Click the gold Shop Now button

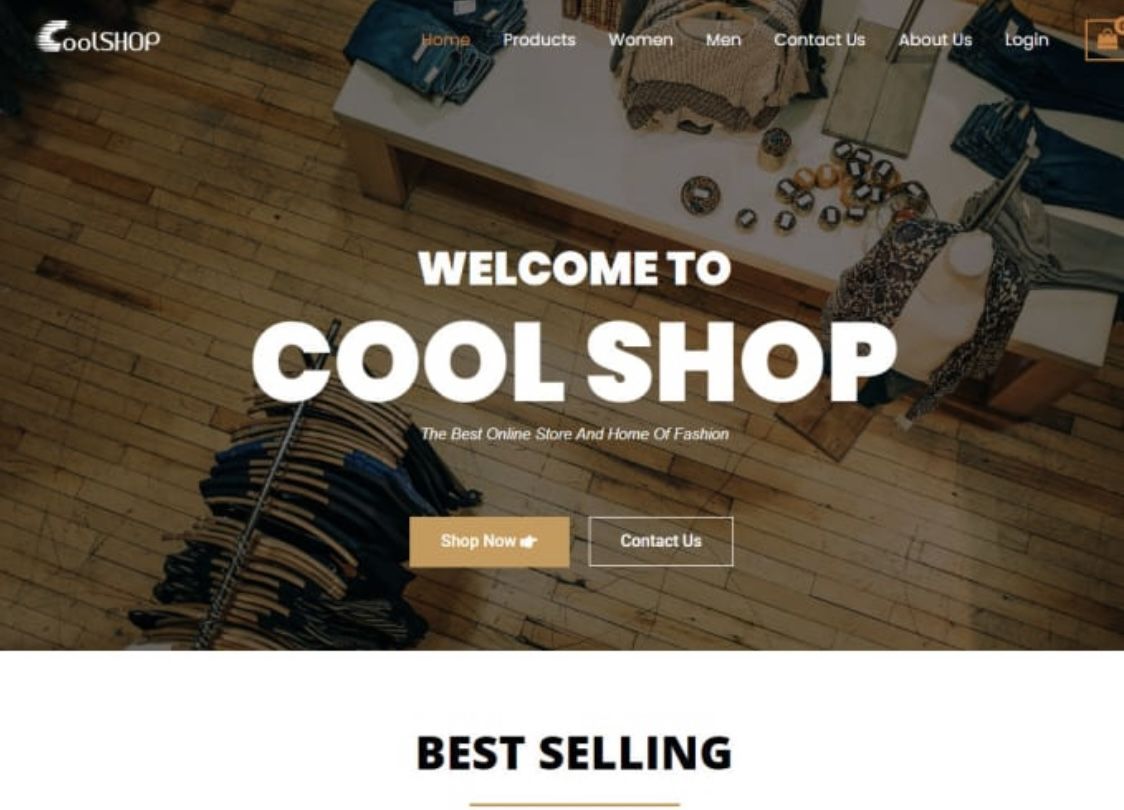tap(490, 542)
